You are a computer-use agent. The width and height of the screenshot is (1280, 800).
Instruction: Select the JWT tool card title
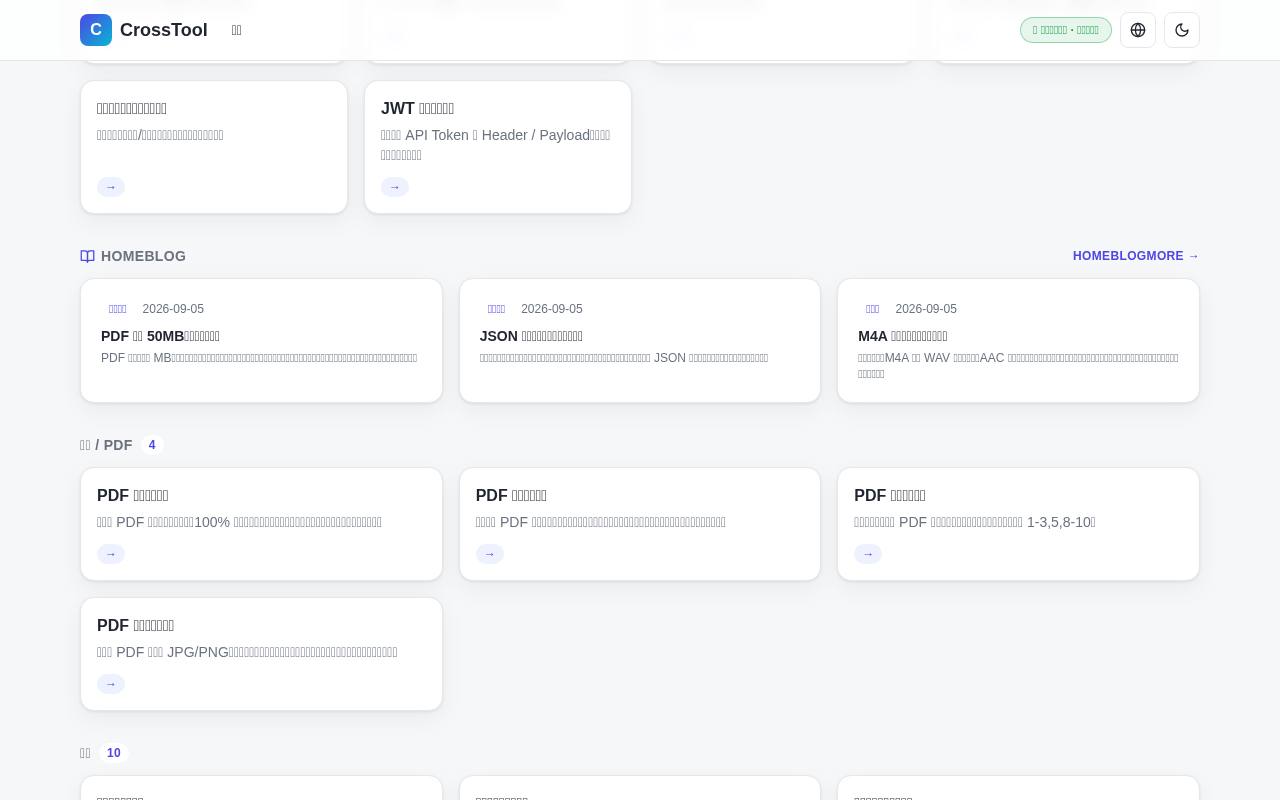coord(417,108)
